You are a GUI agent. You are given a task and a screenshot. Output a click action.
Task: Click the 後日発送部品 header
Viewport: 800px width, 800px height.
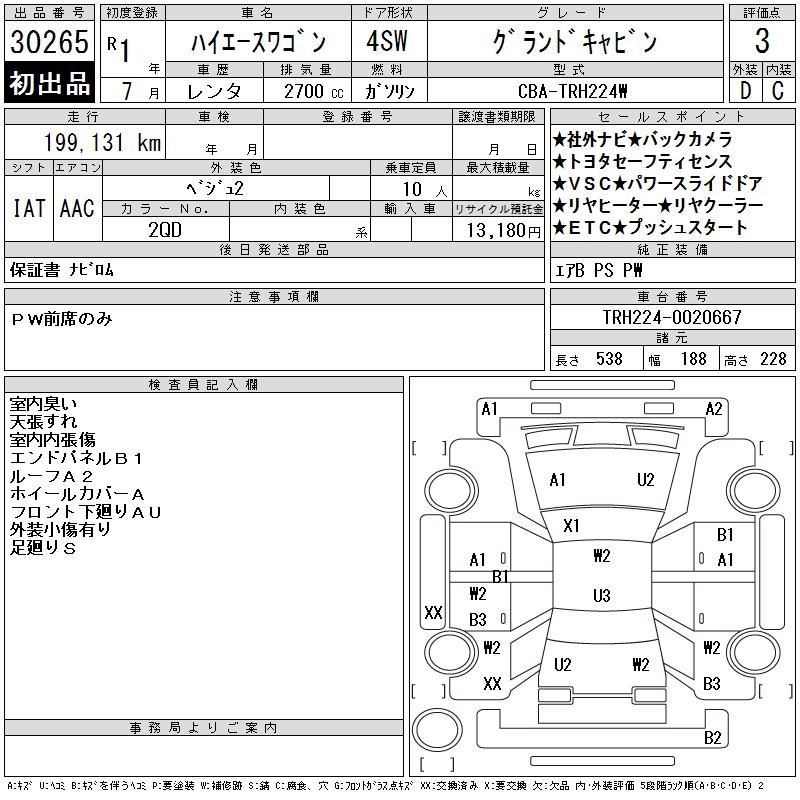[x=274, y=249]
